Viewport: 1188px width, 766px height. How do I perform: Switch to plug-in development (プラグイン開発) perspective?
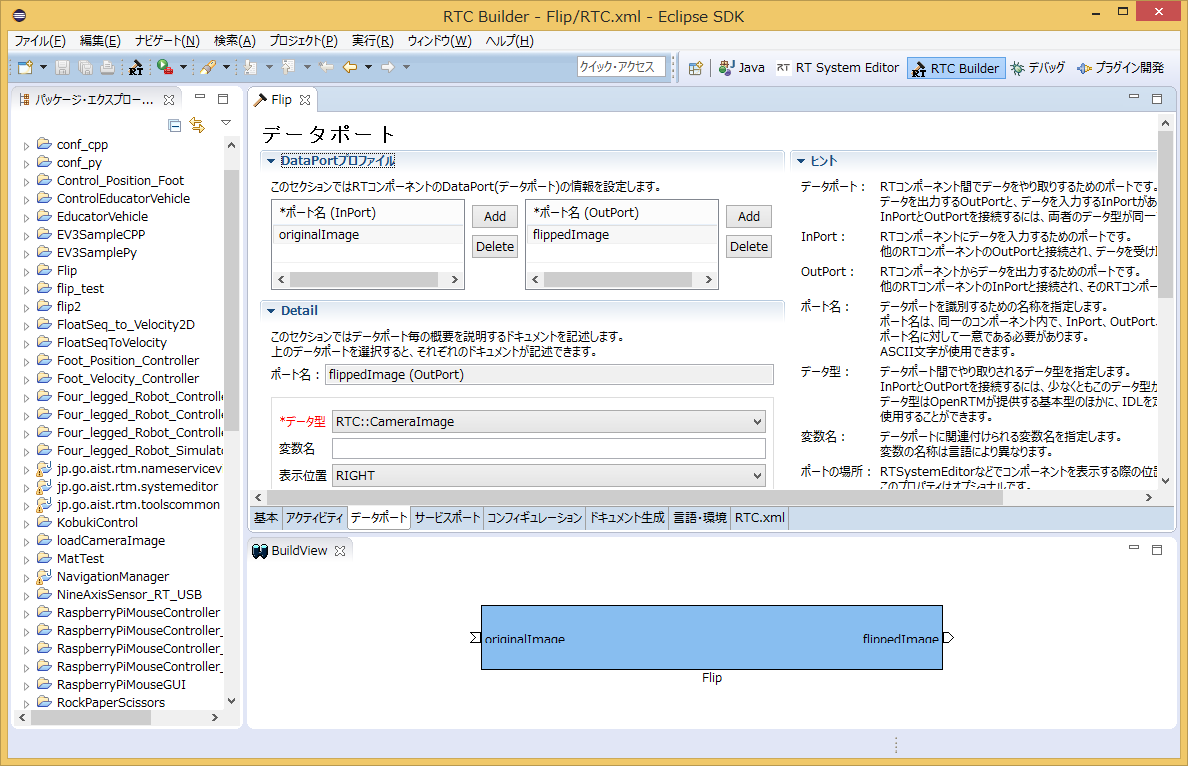1121,67
